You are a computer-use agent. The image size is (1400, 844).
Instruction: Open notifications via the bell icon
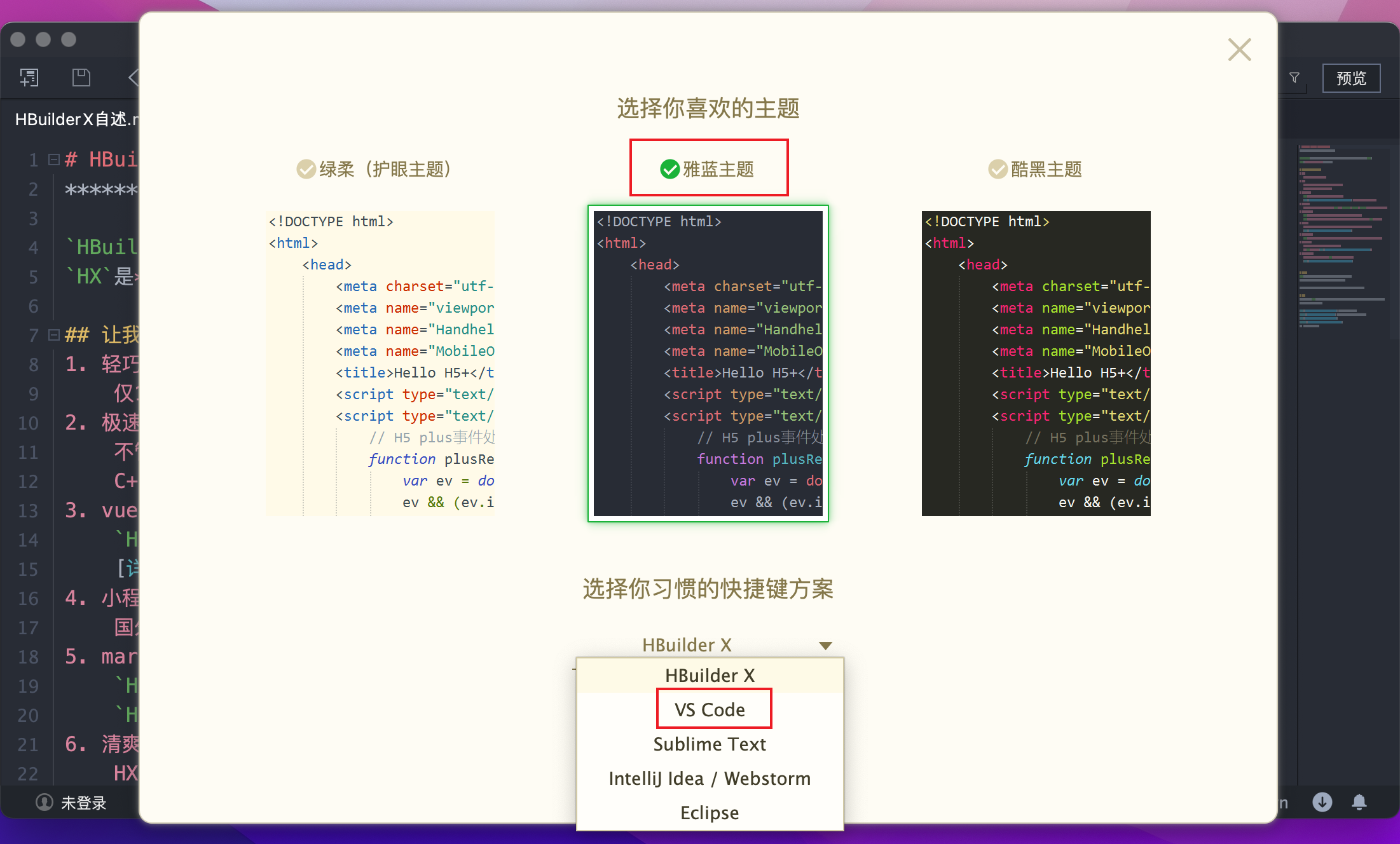pyautogui.click(x=1360, y=803)
